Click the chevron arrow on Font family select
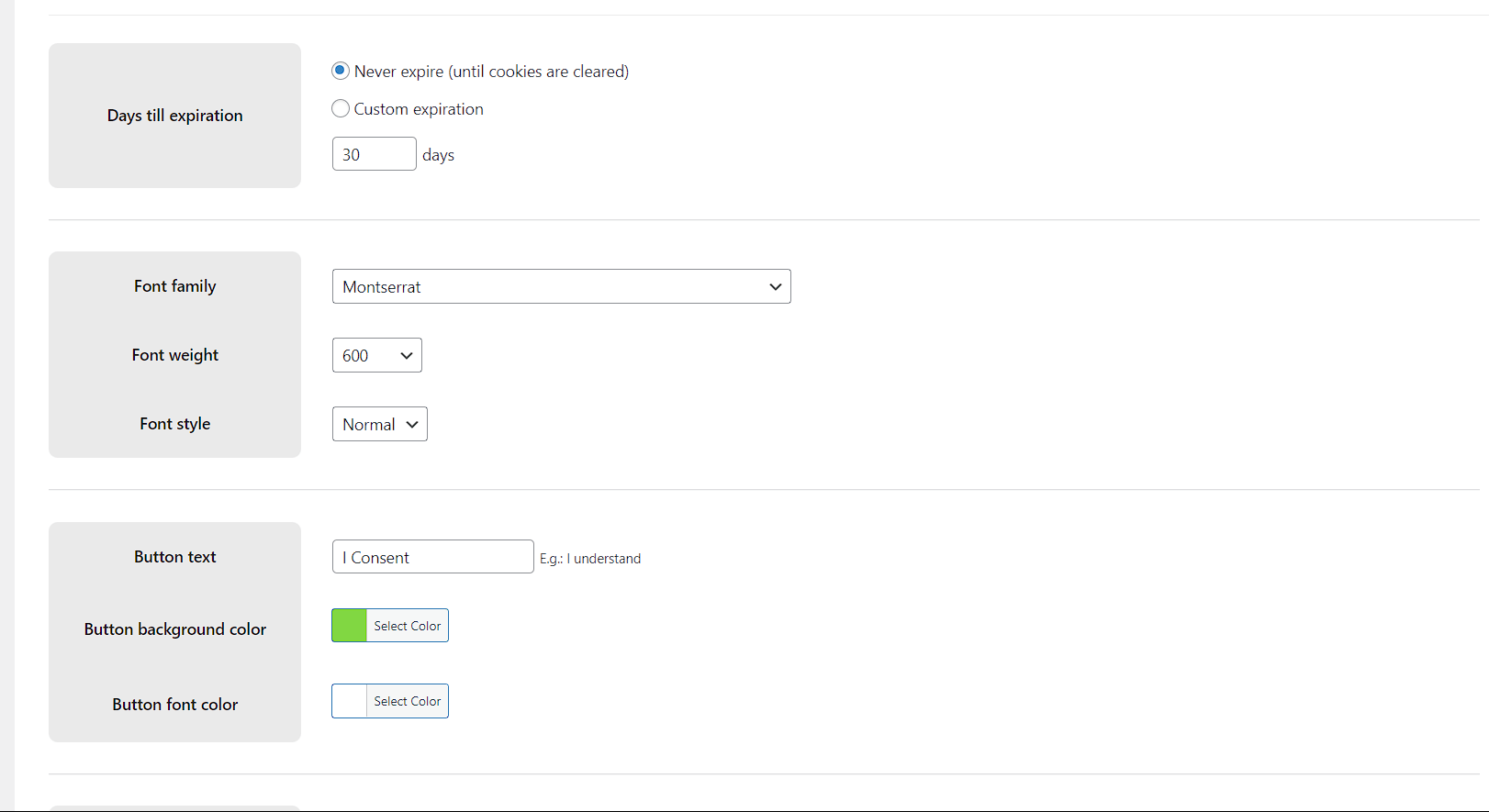The image size is (1489, 812). point(775,286)
